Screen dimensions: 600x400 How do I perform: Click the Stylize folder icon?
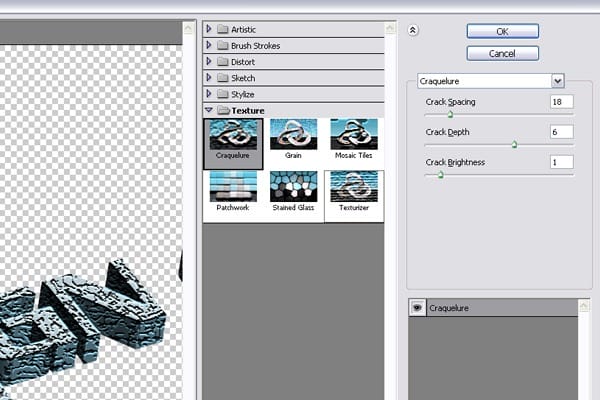point(223,94)
